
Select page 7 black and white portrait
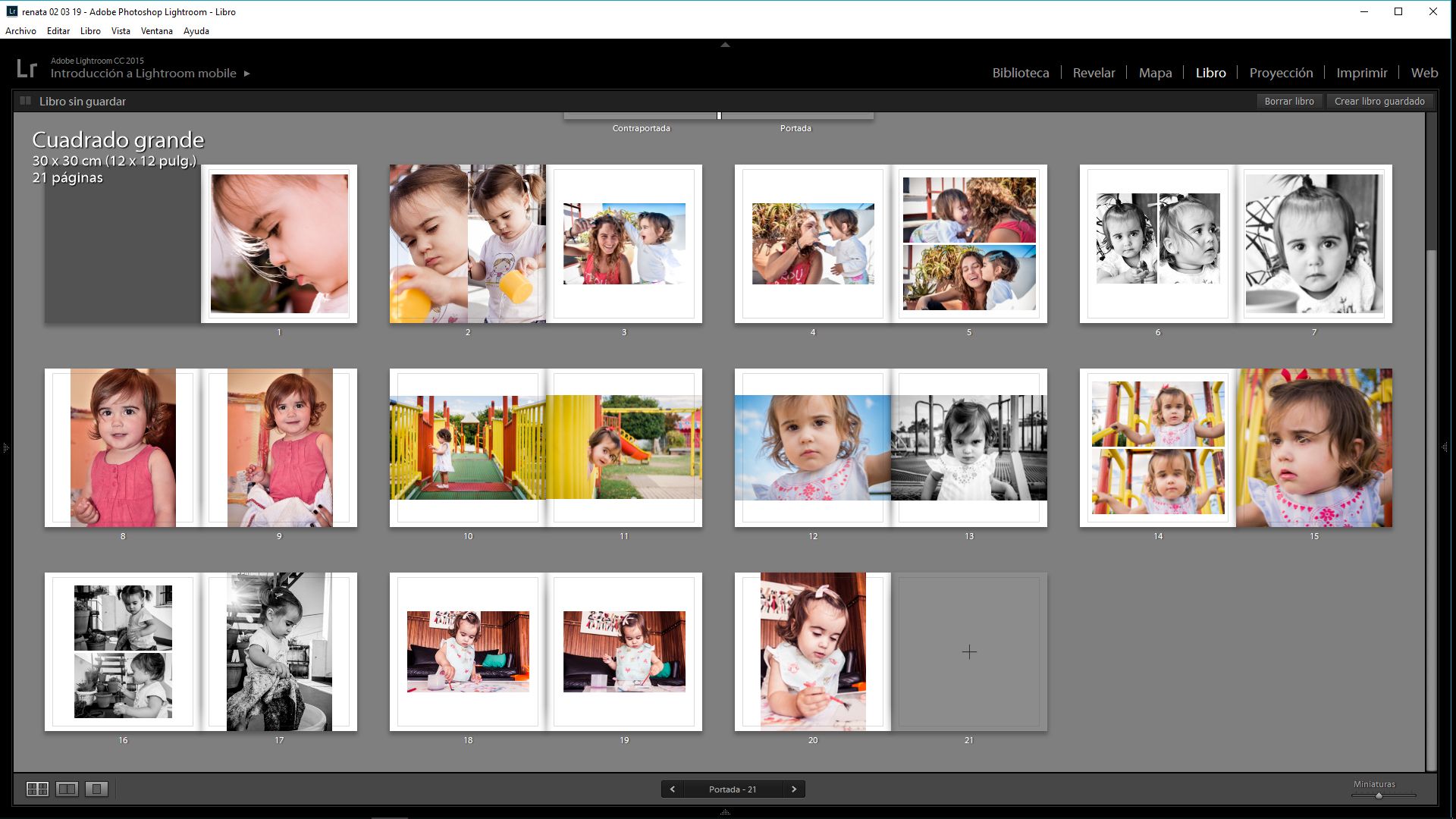(x=1314, y=244)
